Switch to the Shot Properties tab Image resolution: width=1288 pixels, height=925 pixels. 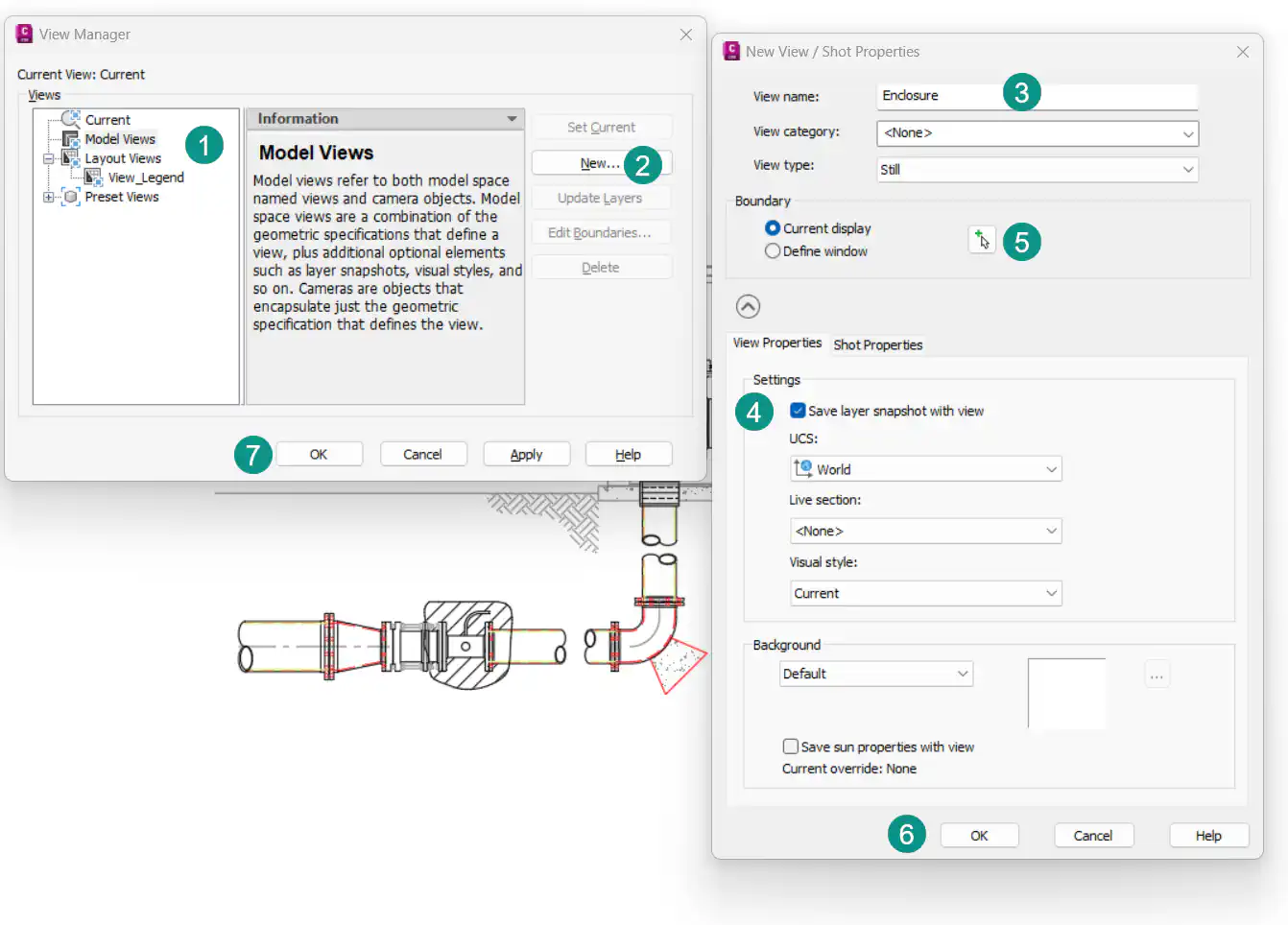pos(877,344)
